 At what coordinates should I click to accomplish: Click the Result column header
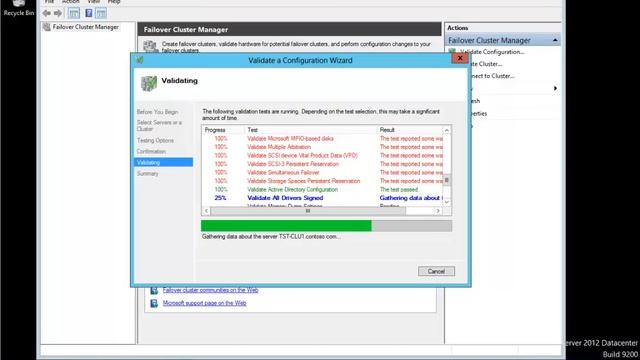tap(410, 130)
